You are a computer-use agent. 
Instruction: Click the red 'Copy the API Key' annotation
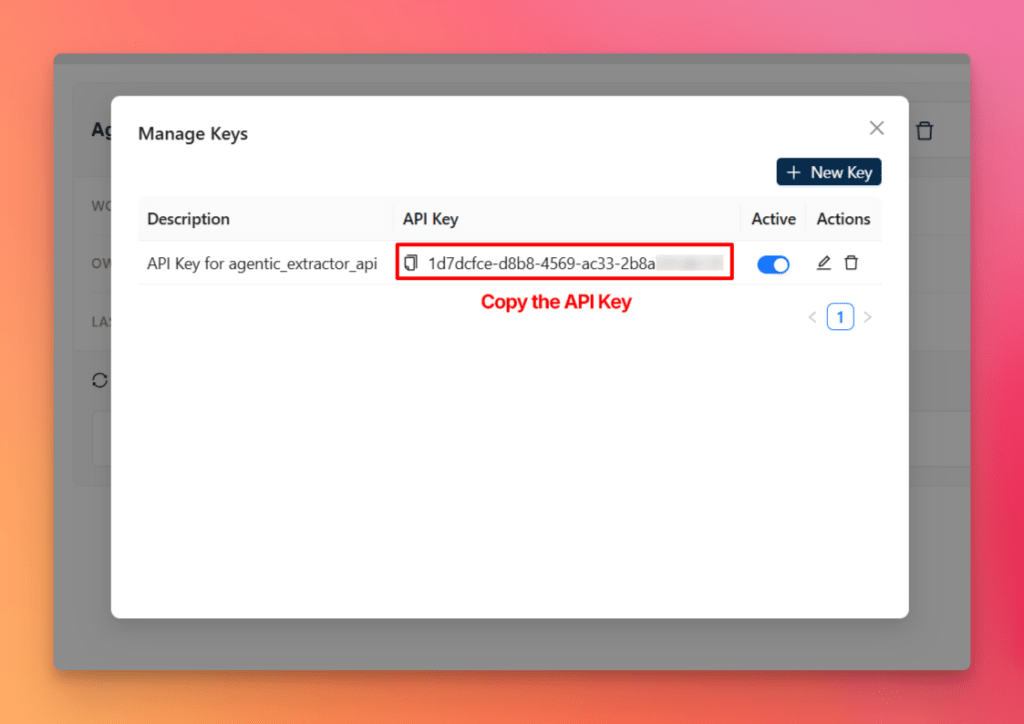pos(556,302)
